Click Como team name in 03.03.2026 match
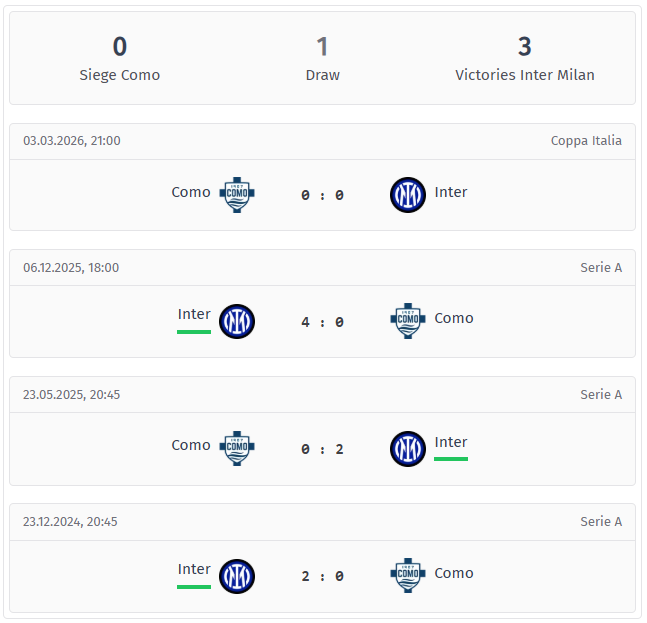647x623 pixels. coord(191,192)
